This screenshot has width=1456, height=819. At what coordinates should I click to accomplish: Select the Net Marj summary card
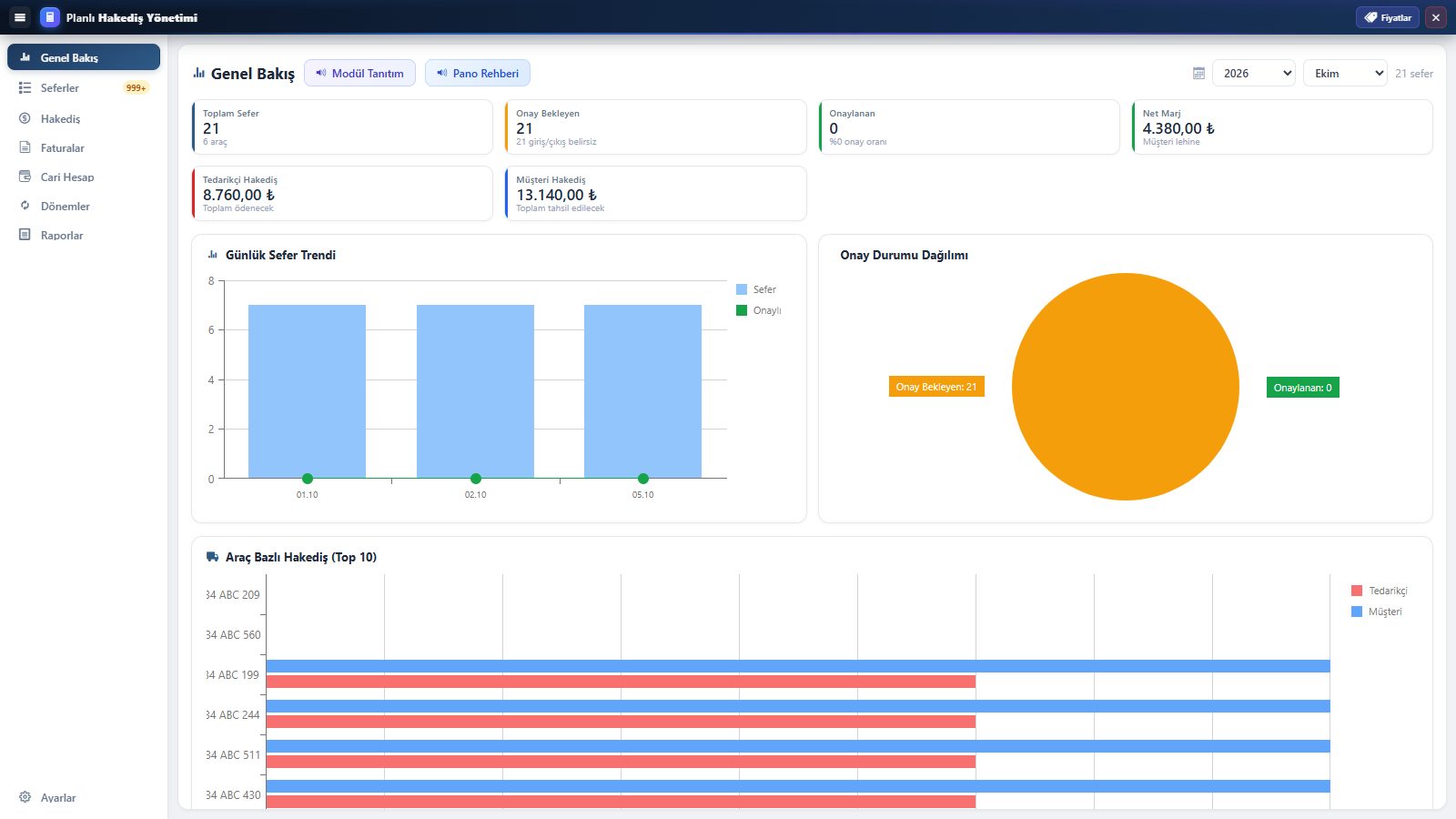[x=1282, y=127]
